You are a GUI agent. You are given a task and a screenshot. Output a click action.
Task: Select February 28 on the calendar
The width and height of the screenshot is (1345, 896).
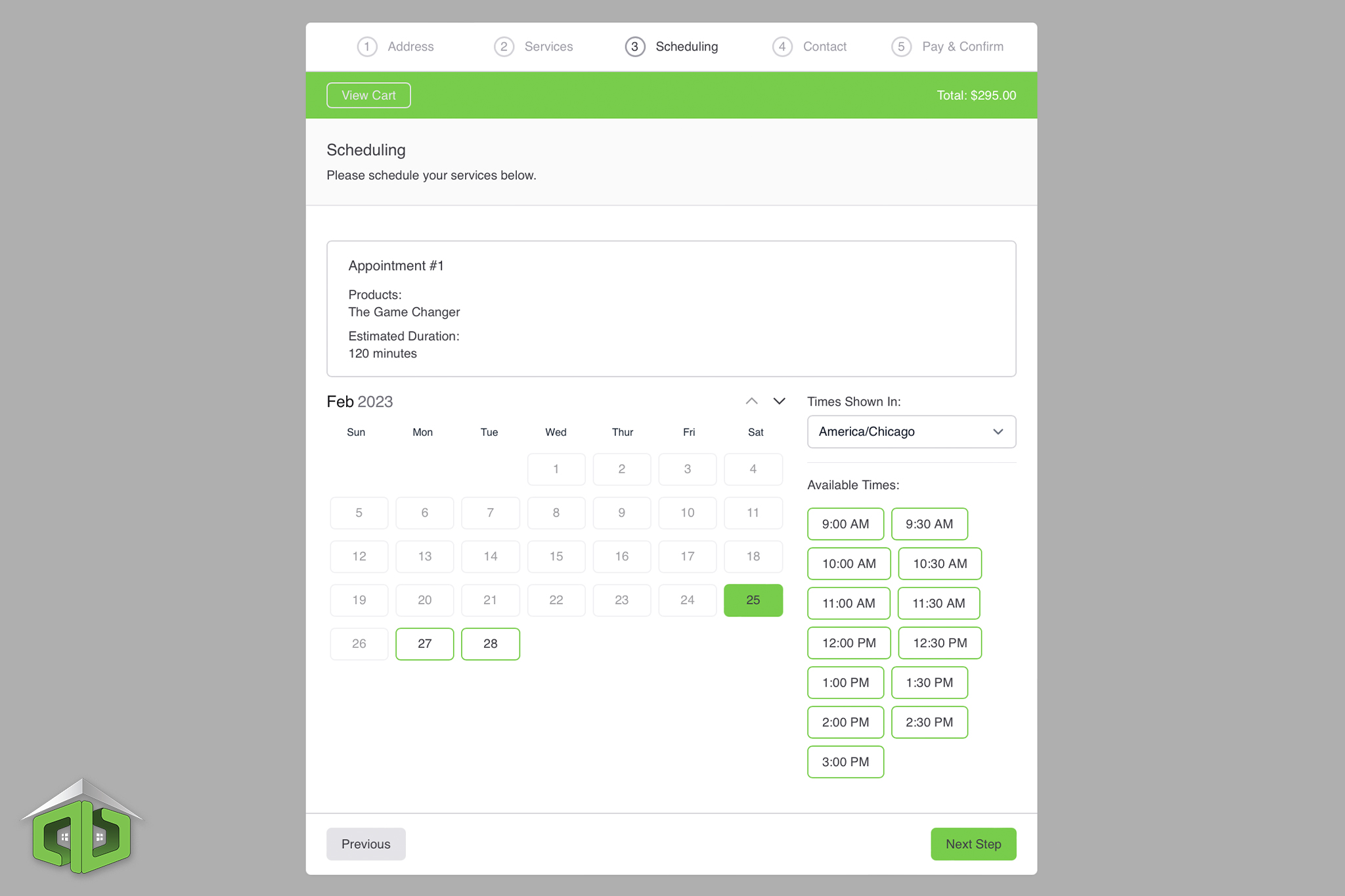(490, 643)
